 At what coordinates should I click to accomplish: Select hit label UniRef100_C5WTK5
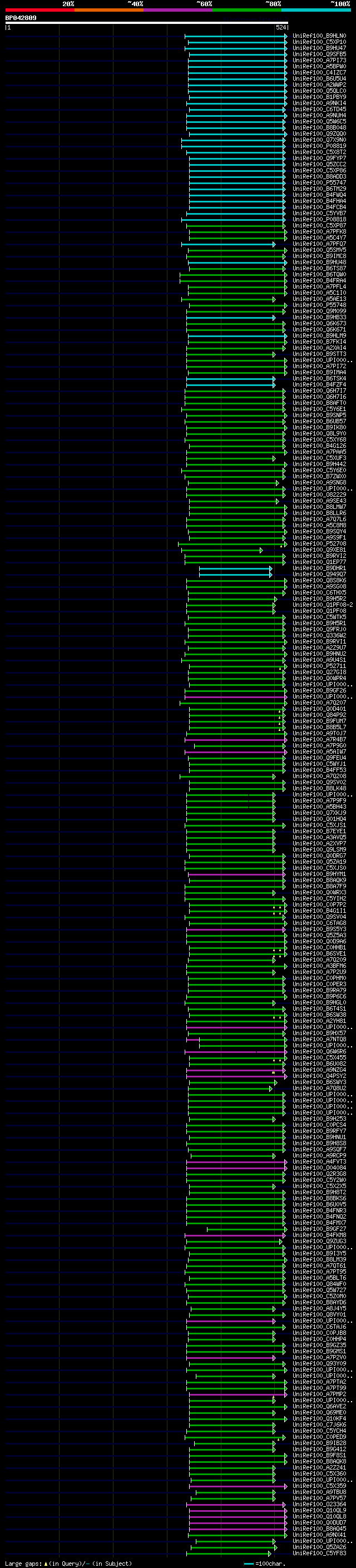pyautogui.click(x=319, y=617)
